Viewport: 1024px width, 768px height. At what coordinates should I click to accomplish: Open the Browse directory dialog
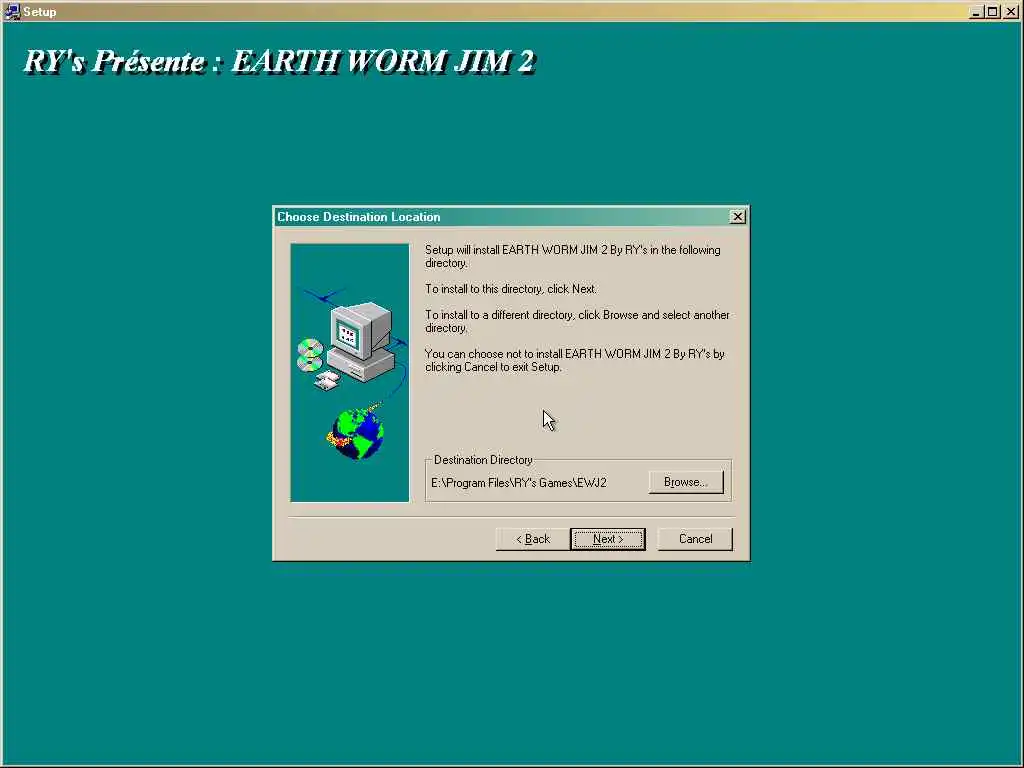tap(686, 482)
